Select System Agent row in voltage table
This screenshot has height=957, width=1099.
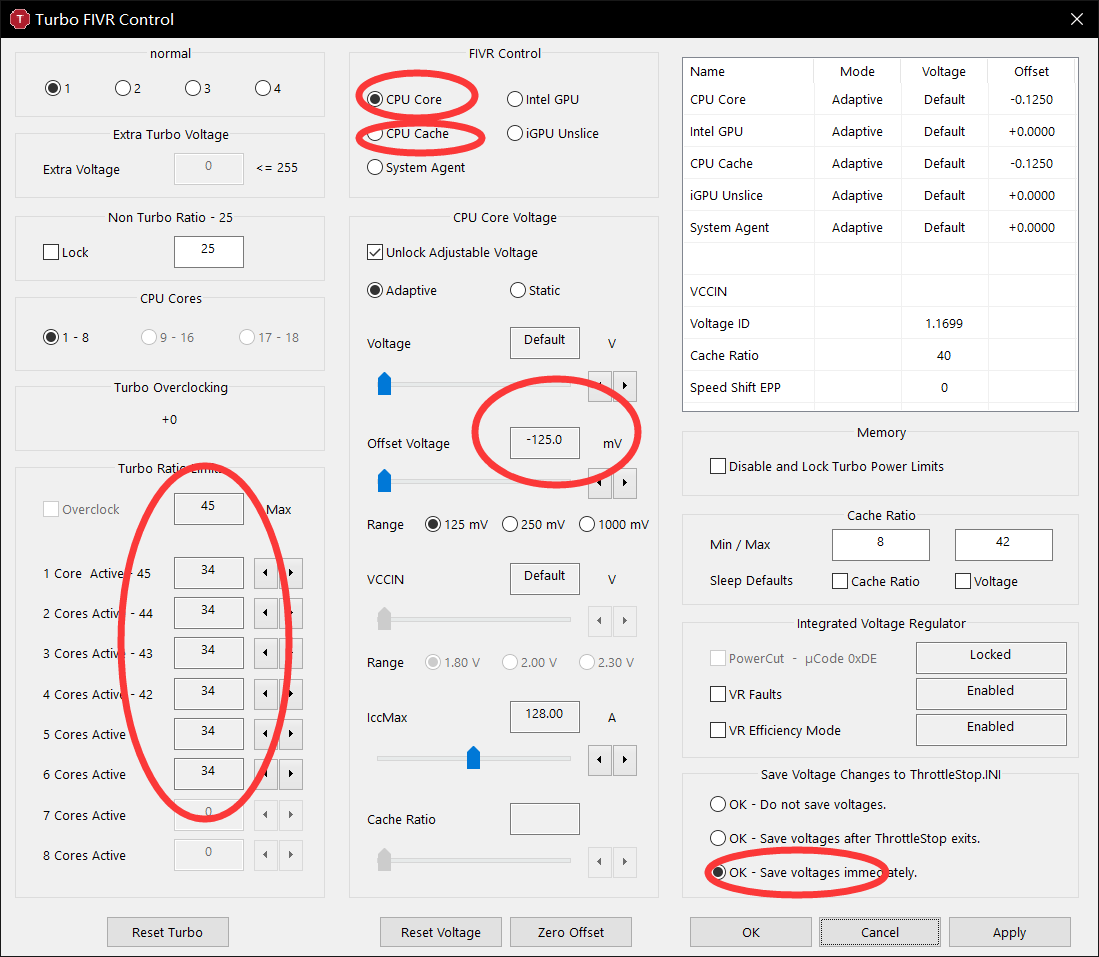[879, 227]
